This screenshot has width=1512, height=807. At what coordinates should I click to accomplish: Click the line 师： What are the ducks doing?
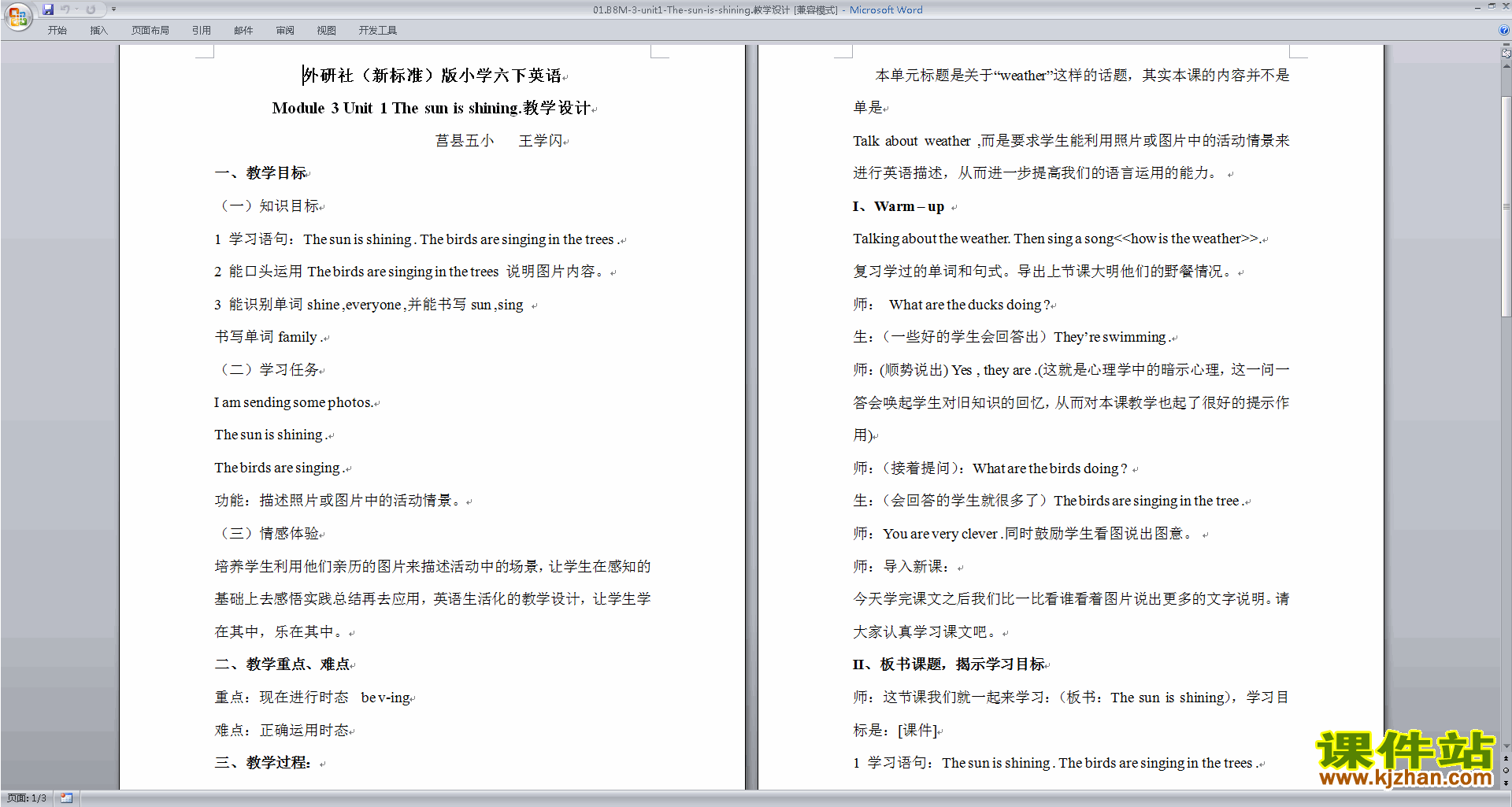(954, 305)
